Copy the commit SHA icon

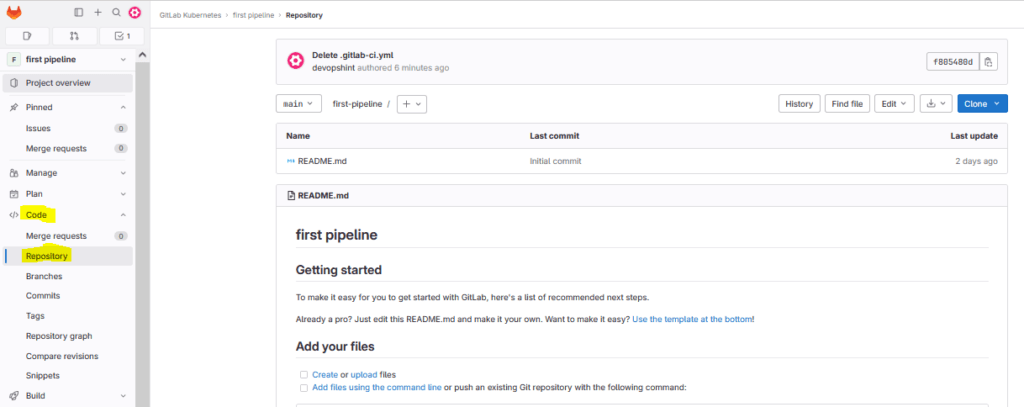pyautogui.click(x=989, y=62)
